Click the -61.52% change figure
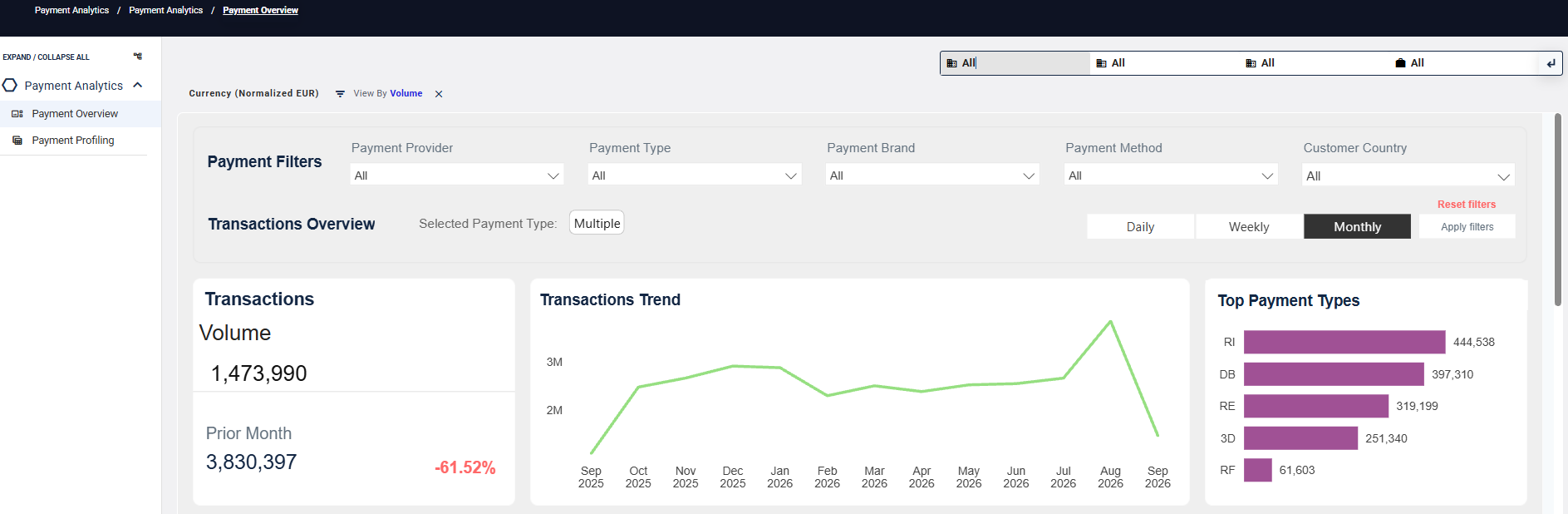Screen dimensions: 1568x514 [465, 467]
